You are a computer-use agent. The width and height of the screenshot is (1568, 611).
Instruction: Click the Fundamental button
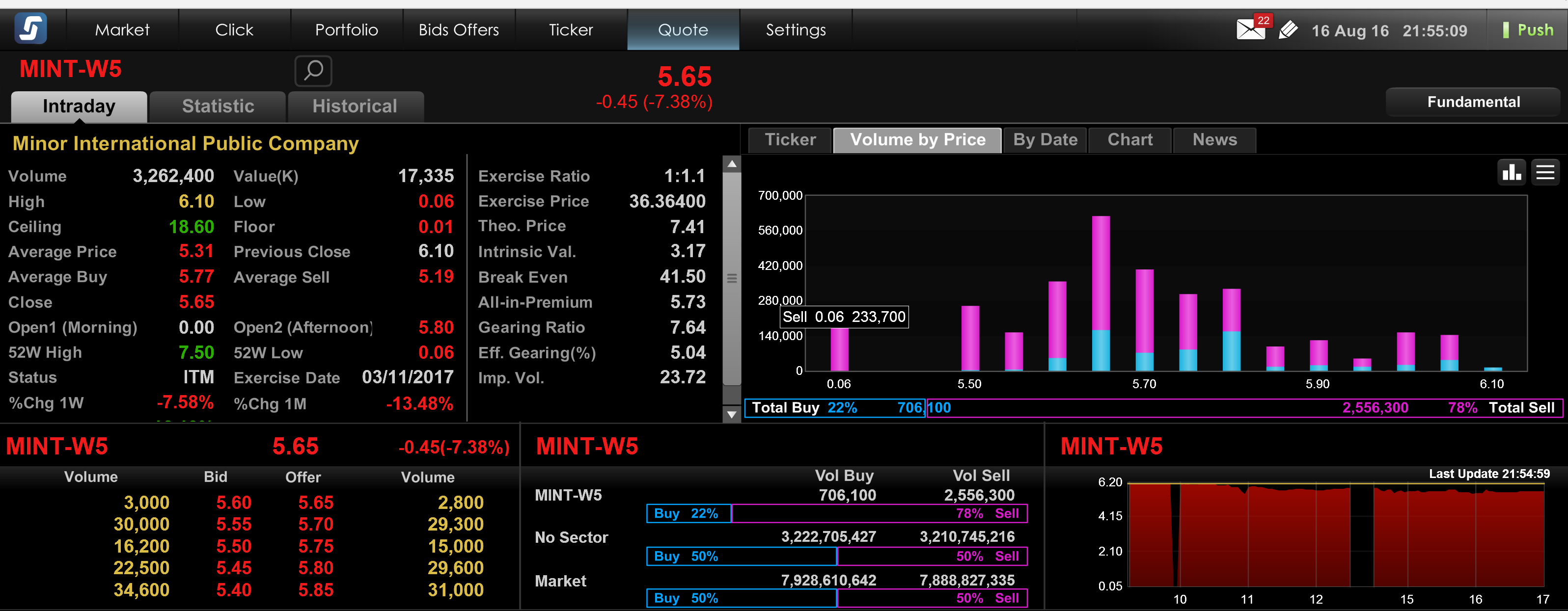[1473, 102]
